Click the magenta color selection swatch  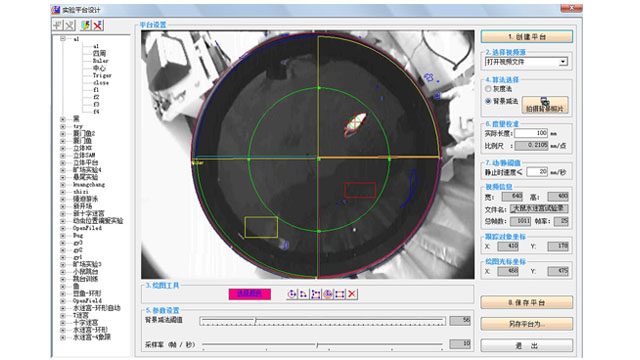pos(249,294)
